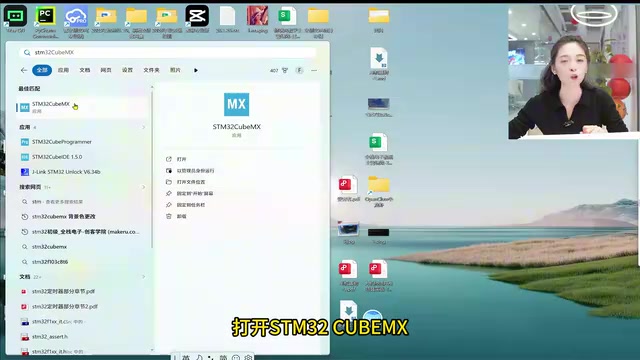Open the STM32CubeMX best match result
Screen dimensions: 640x360
[82, 107]
